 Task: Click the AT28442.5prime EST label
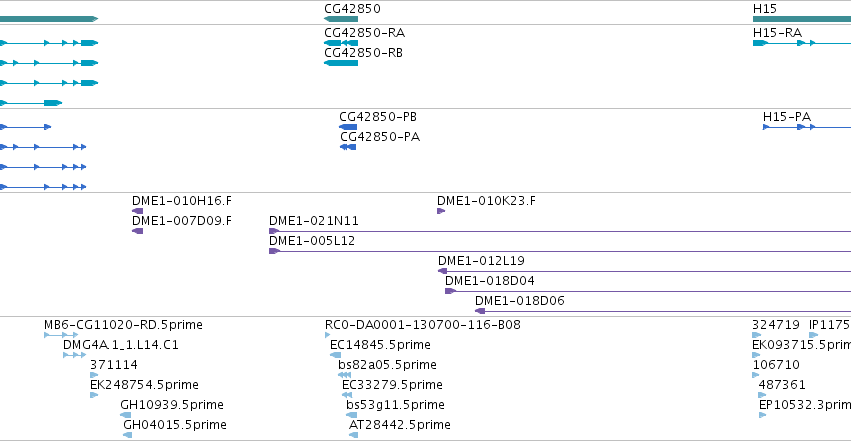click(x=399, y=424)
